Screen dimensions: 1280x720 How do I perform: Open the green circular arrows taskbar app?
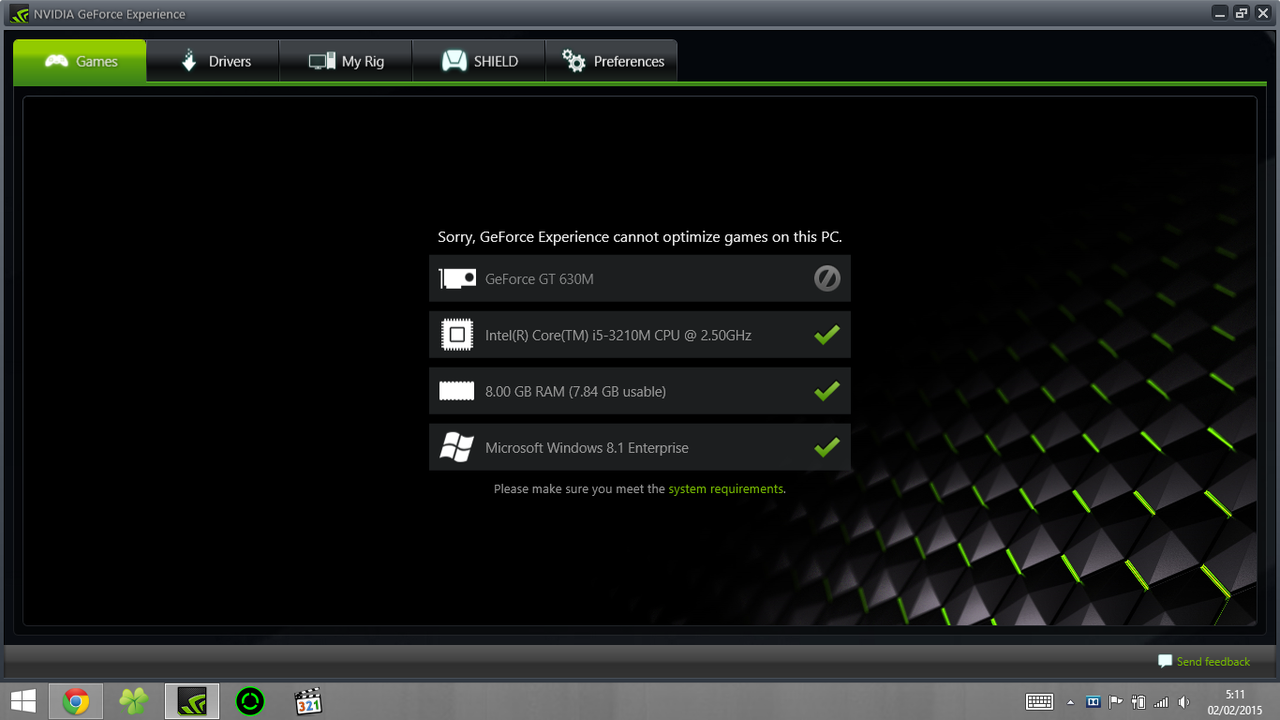pos(250,701)
